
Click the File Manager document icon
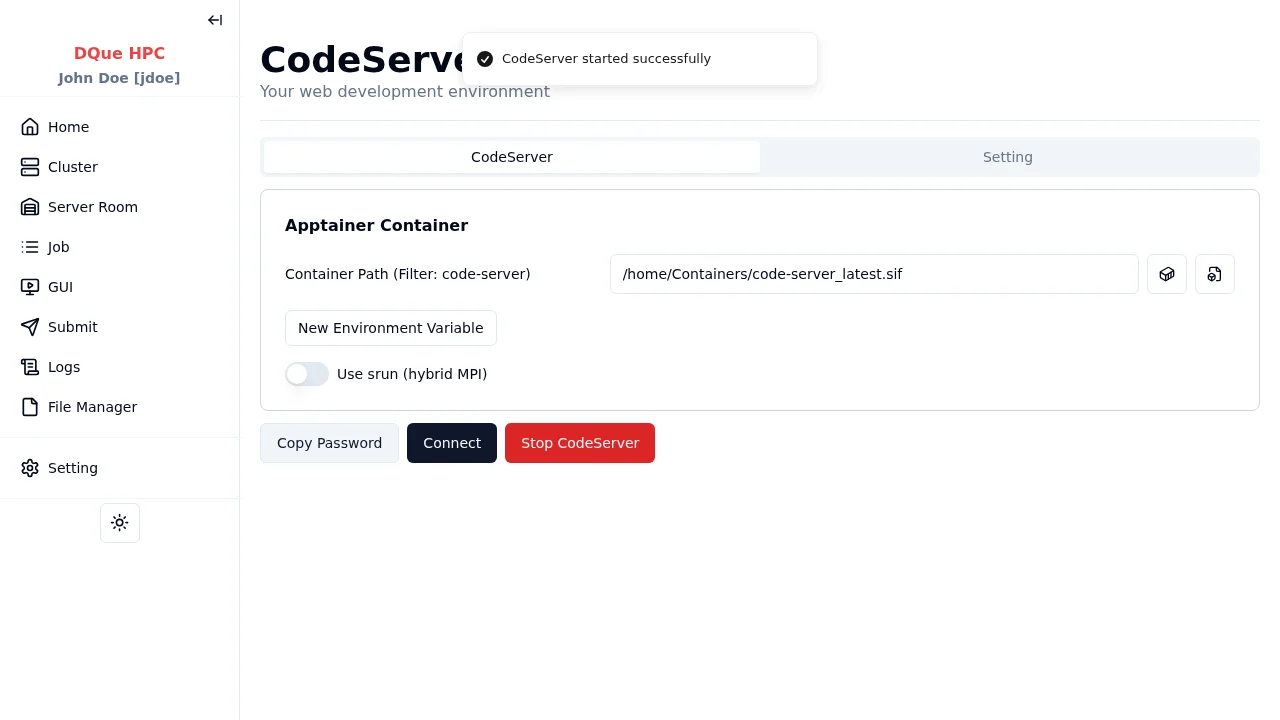tap(30, 407)
